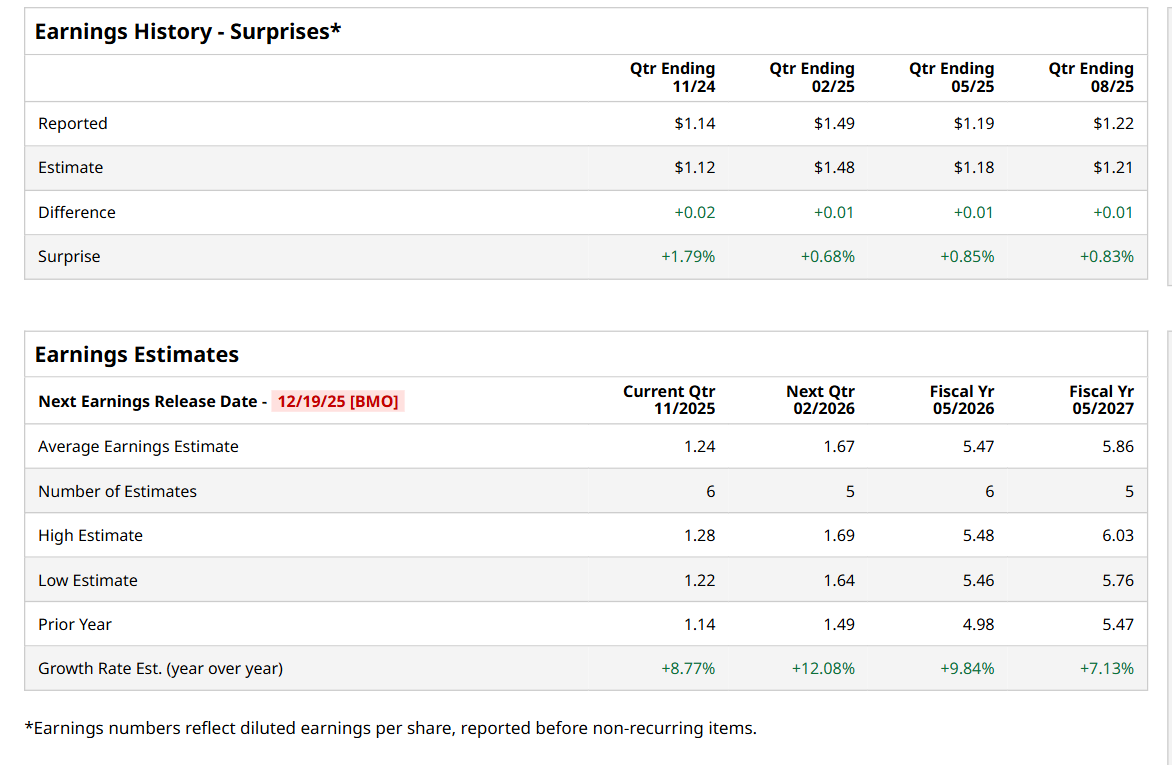The width and height of the screenshot is (1172, 765).
Task: Click the +1.79% surprise value
Action: pos(688,257)
